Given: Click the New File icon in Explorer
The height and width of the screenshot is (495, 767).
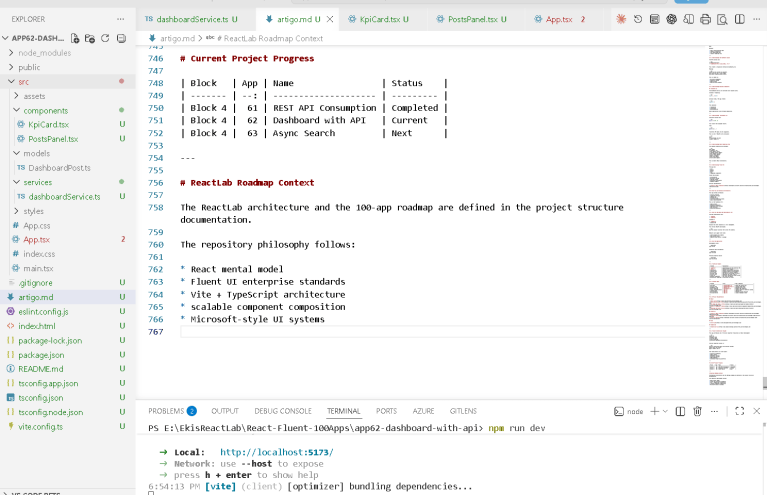Looking at the screenshot, I should 75,38.
